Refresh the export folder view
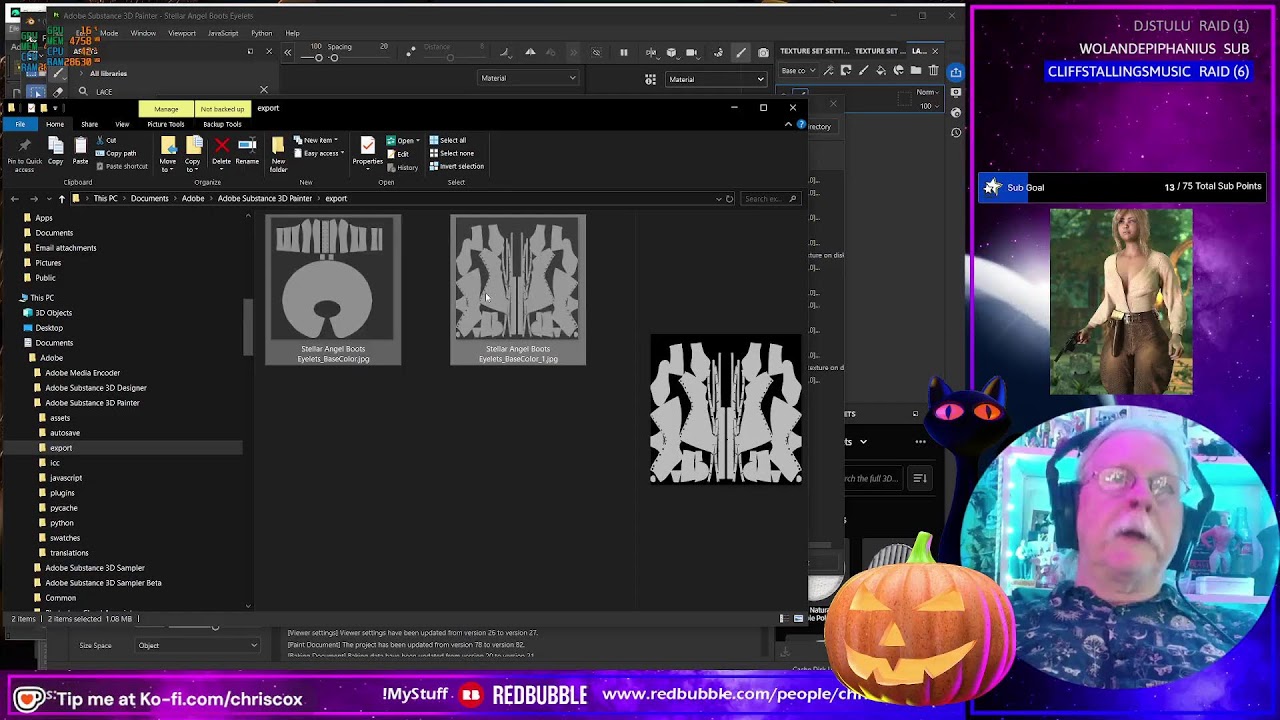This screenshot has width=1280, height=720. coord(729,198)
